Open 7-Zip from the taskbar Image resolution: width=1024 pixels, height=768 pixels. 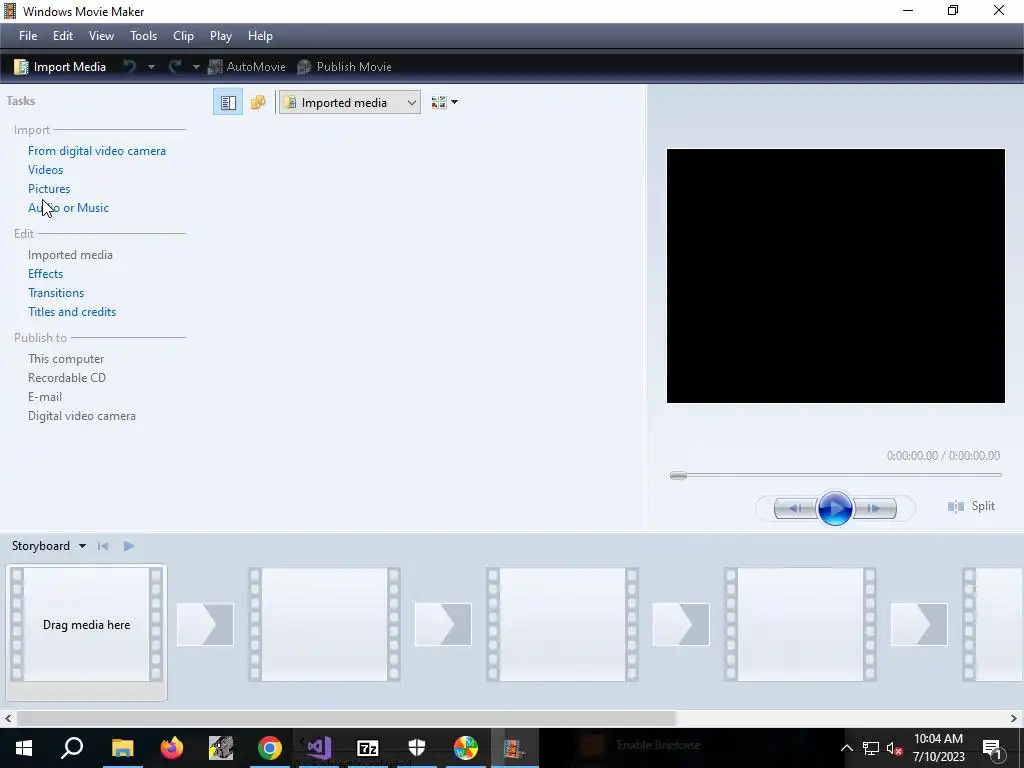pyautogui.click(x=368, y=748)
